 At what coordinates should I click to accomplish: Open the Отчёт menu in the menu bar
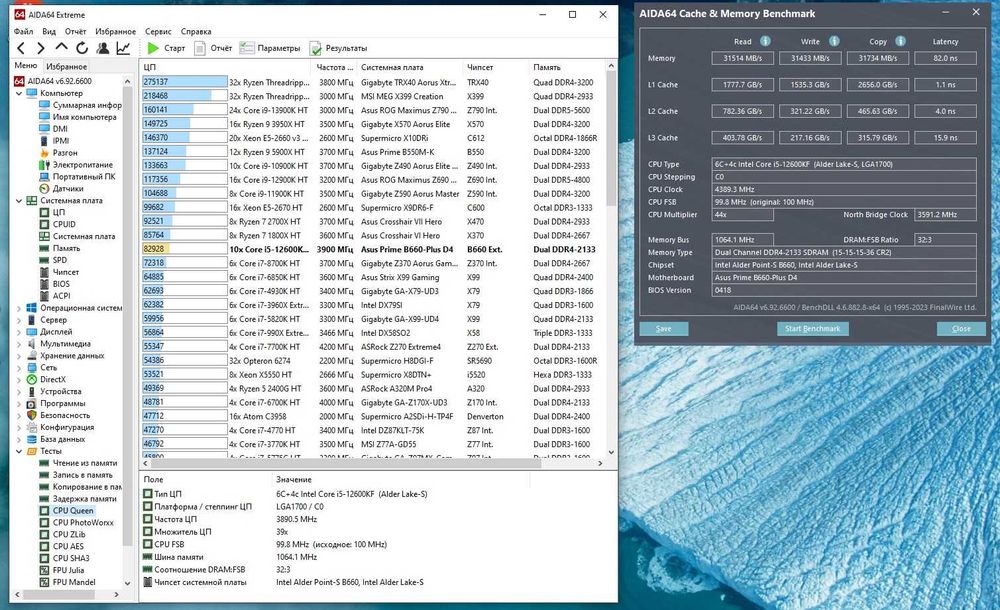(75, 31)
